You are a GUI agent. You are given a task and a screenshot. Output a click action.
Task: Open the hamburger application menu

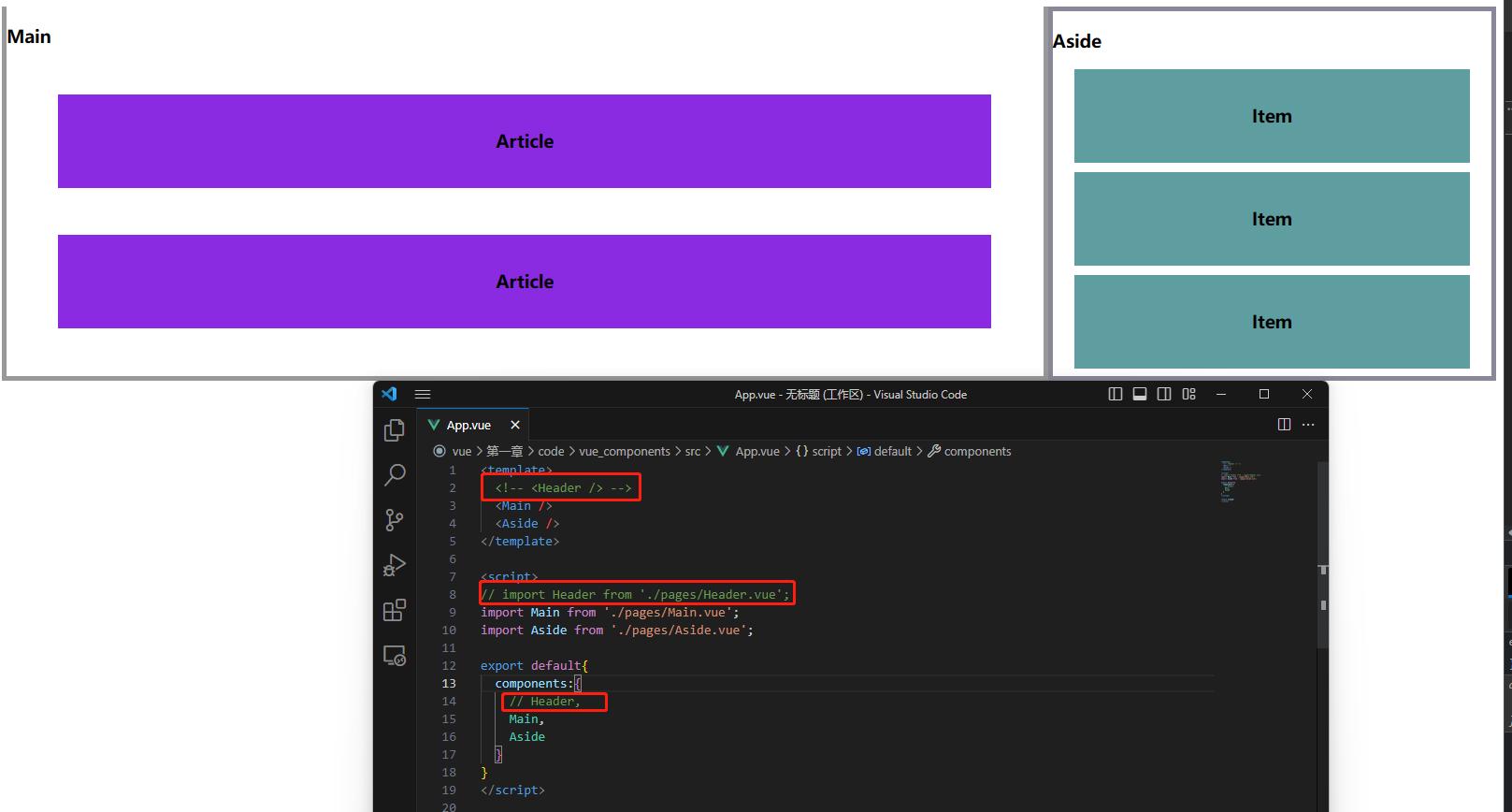pyautogui.click(x=423, y=395)
